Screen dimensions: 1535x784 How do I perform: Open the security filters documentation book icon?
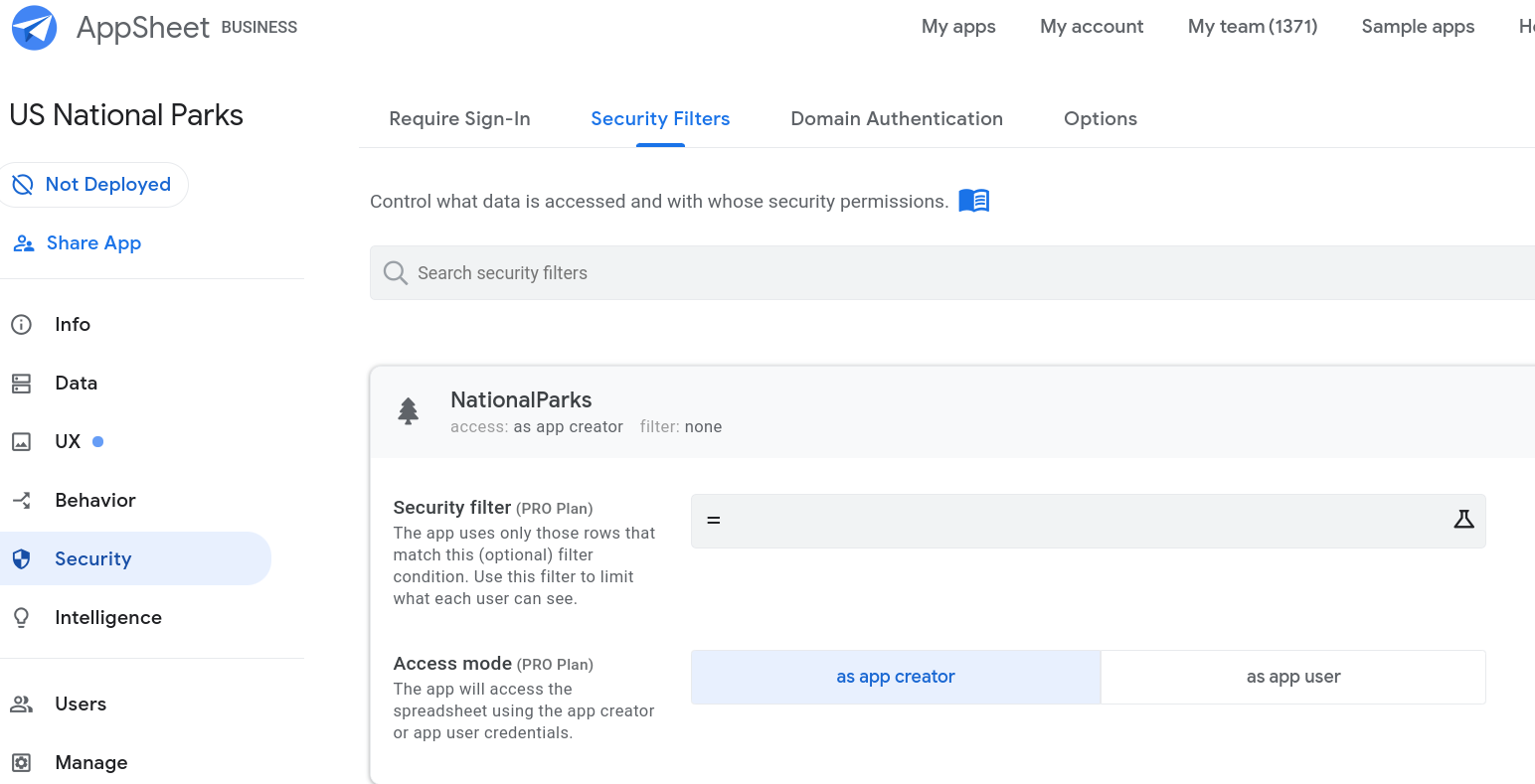[974, 200]
